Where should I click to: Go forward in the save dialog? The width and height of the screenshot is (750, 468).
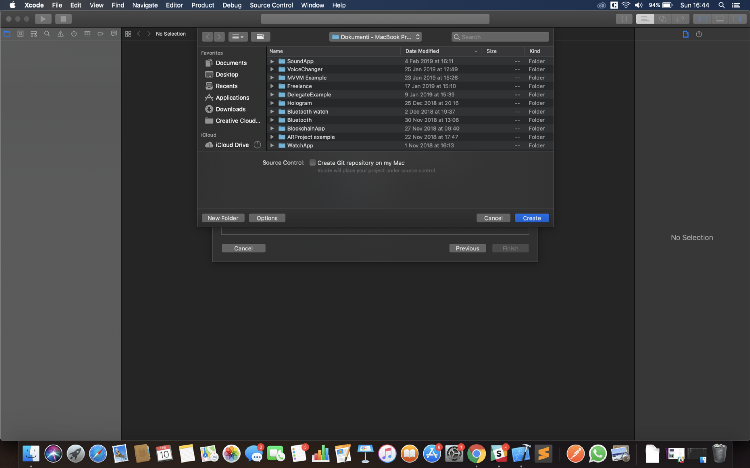click(219, 37)
